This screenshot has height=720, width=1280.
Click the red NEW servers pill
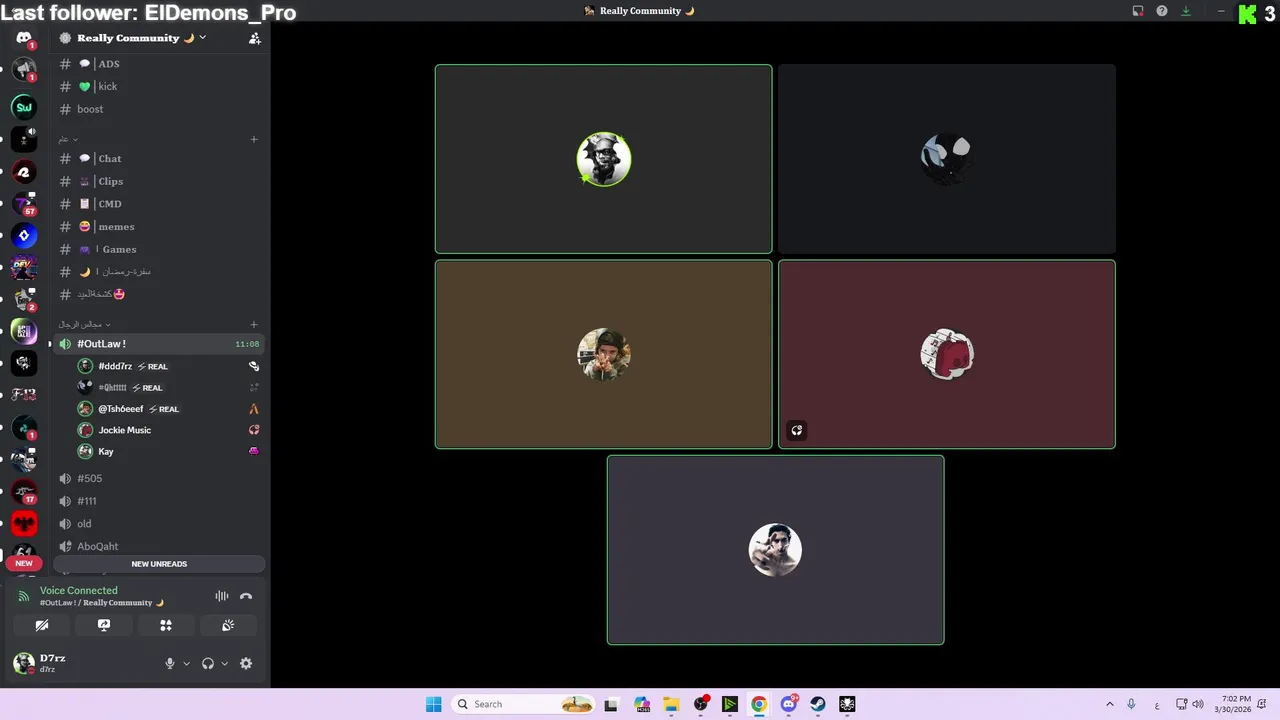point(24,563)
